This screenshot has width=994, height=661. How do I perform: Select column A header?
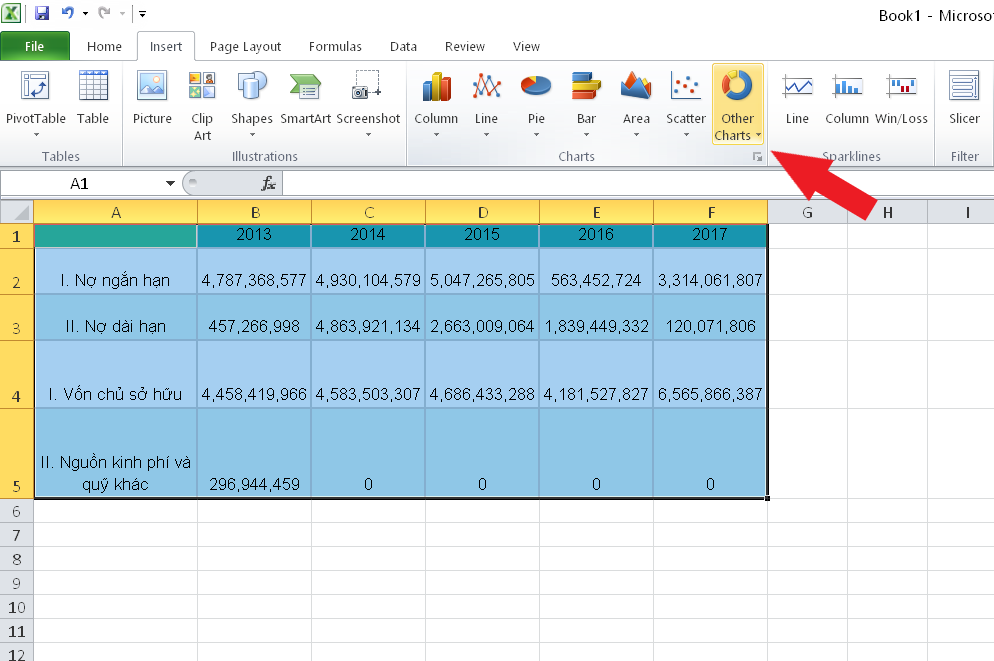coord(115,212)
